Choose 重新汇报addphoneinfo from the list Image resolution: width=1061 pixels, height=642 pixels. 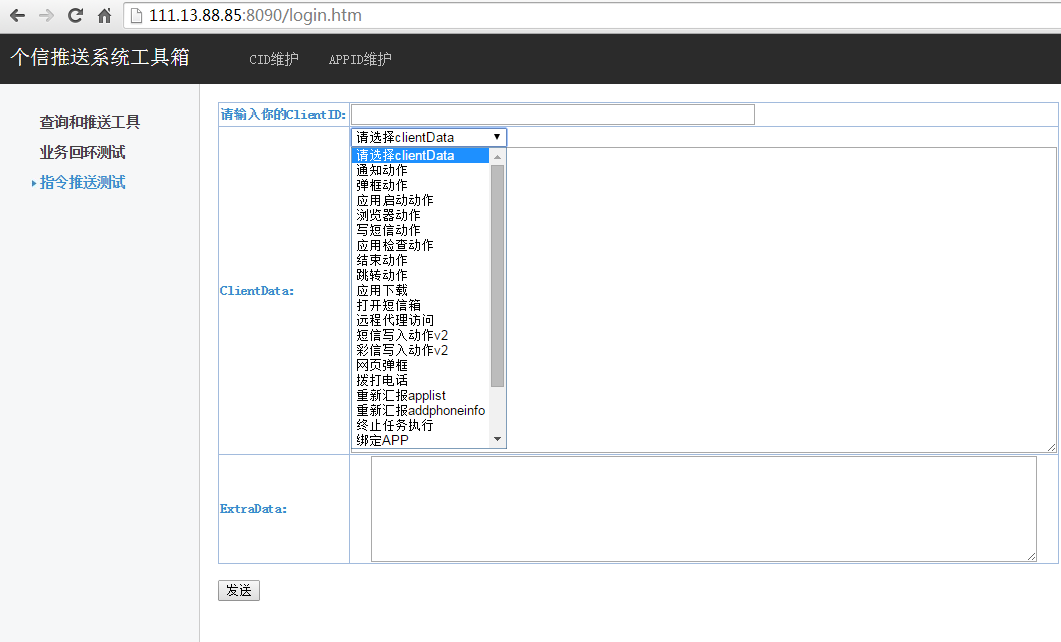[x=420, y=410]
